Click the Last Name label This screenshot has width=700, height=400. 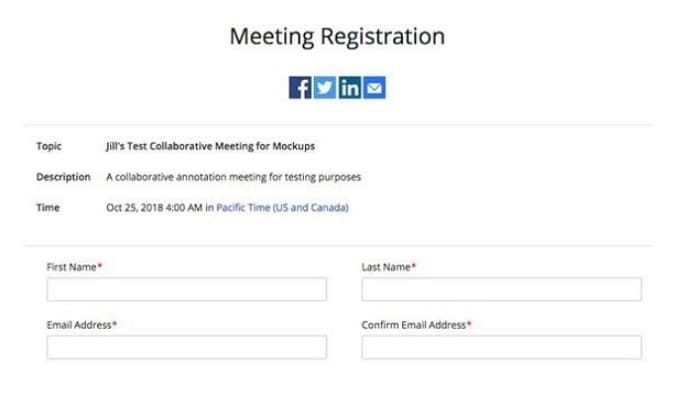coord(386,267)
